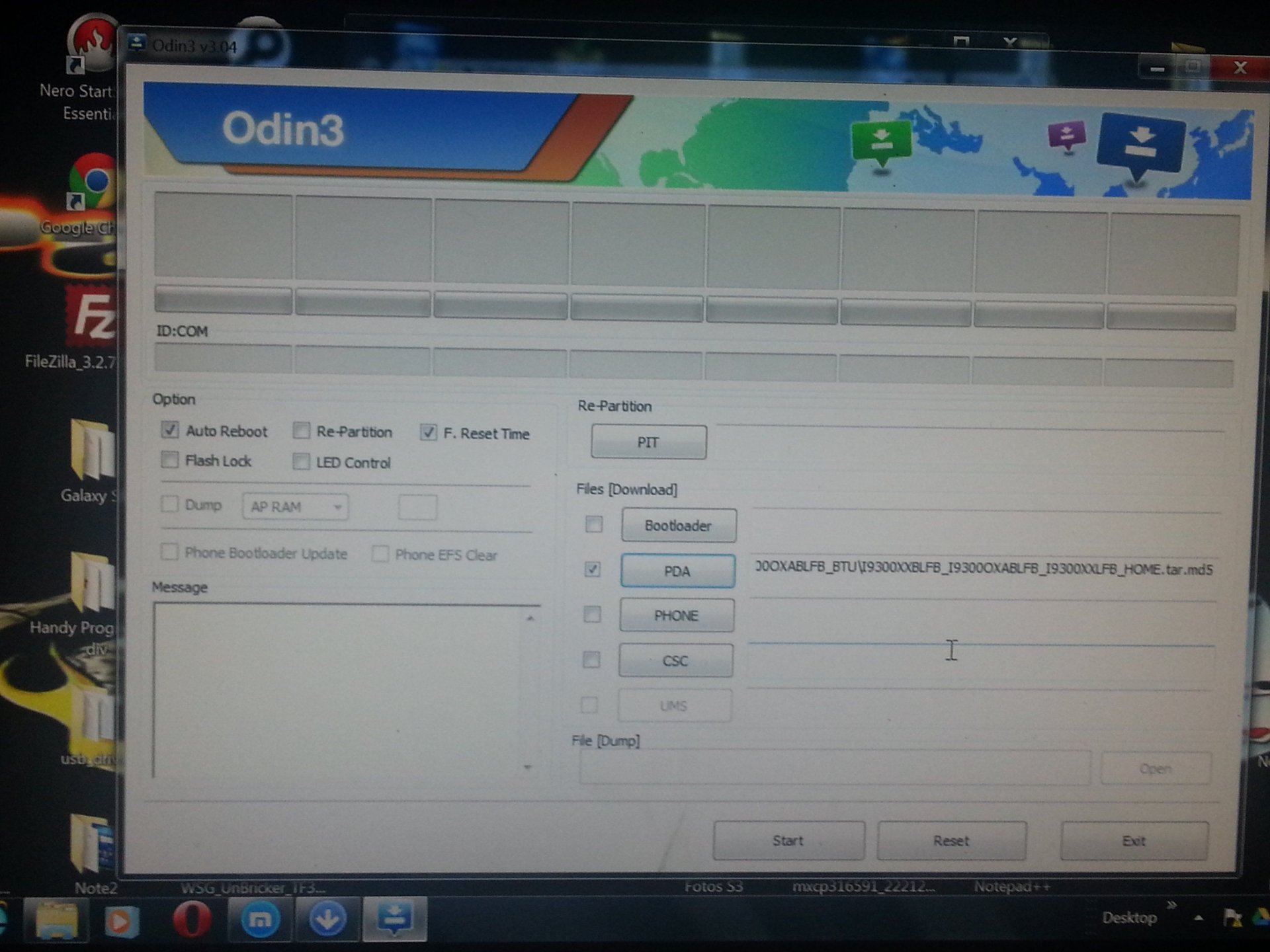
Task: Minimize the Odin3 window
Action: pyautogui.click(x=1157, y=68)
